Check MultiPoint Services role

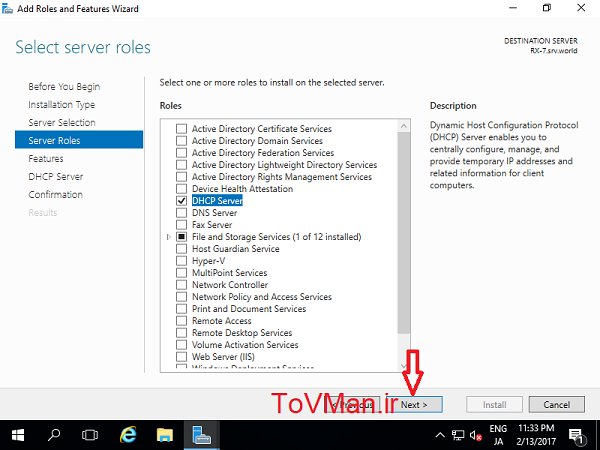181,272
